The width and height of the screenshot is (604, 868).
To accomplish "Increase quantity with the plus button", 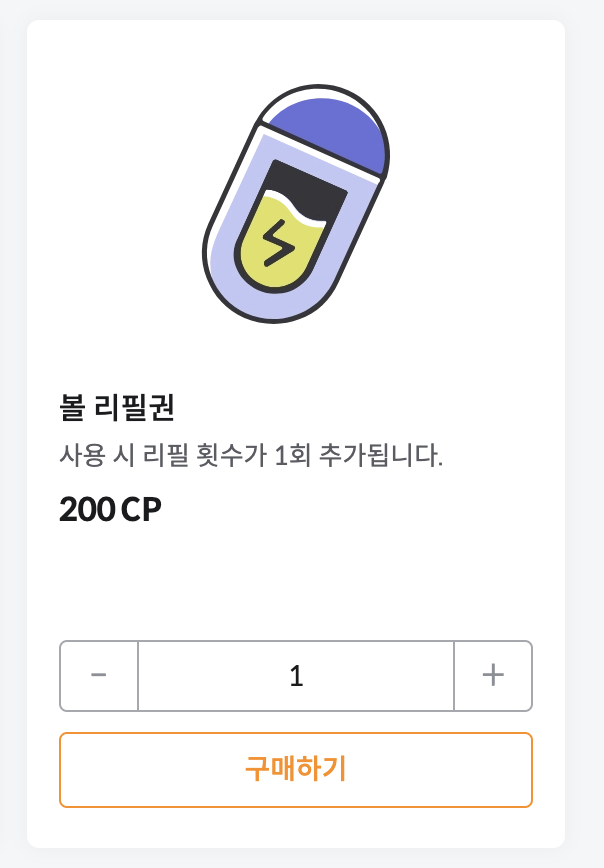I will click(493, 676).
